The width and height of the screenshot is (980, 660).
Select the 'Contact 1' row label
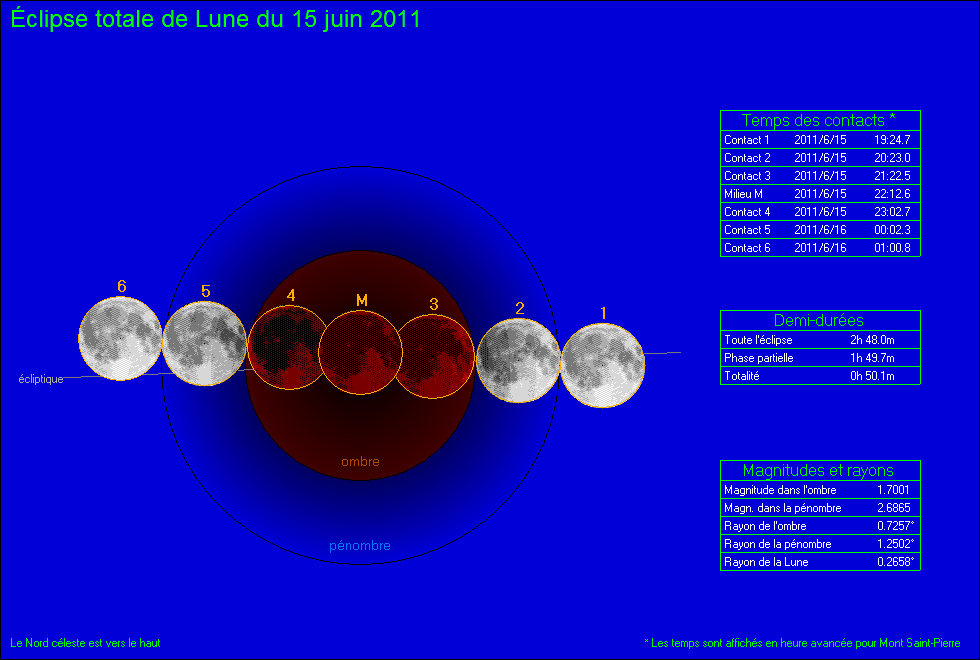[747, 140]
